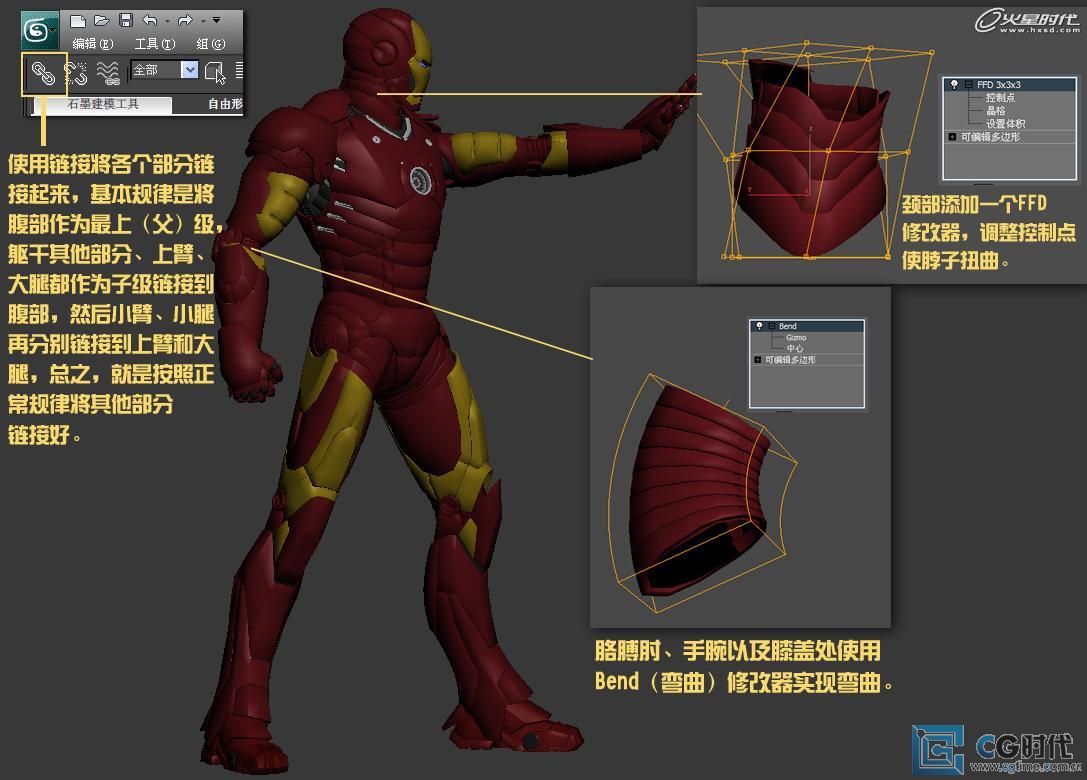This screenshot has height=780, width=1087.
Task: Select the Bend modifier row
Action: pos(807,326)
